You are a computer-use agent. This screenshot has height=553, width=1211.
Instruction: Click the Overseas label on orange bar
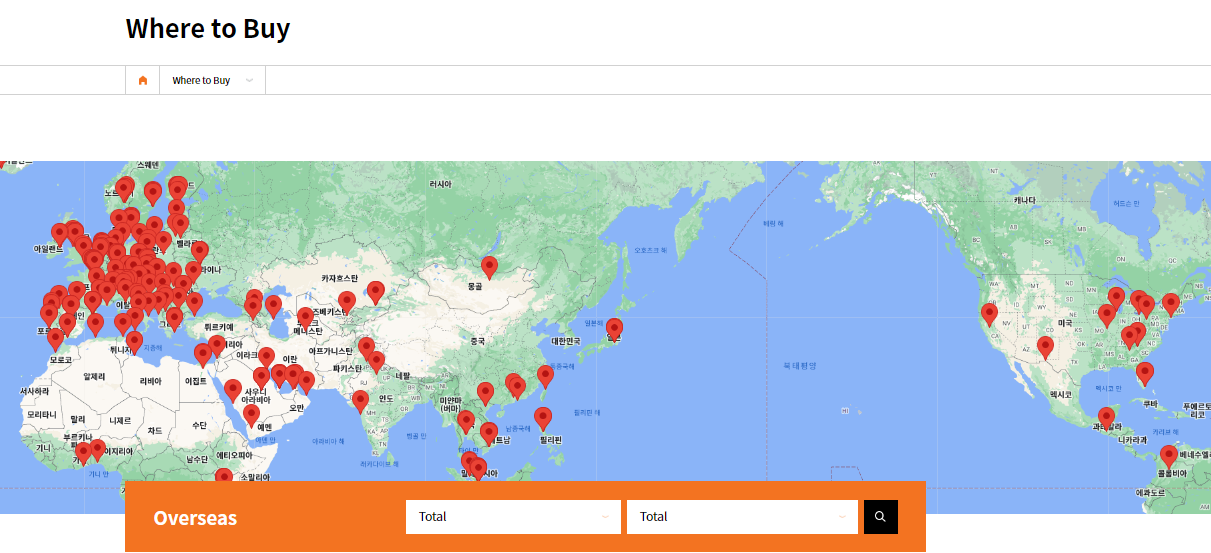195,517
